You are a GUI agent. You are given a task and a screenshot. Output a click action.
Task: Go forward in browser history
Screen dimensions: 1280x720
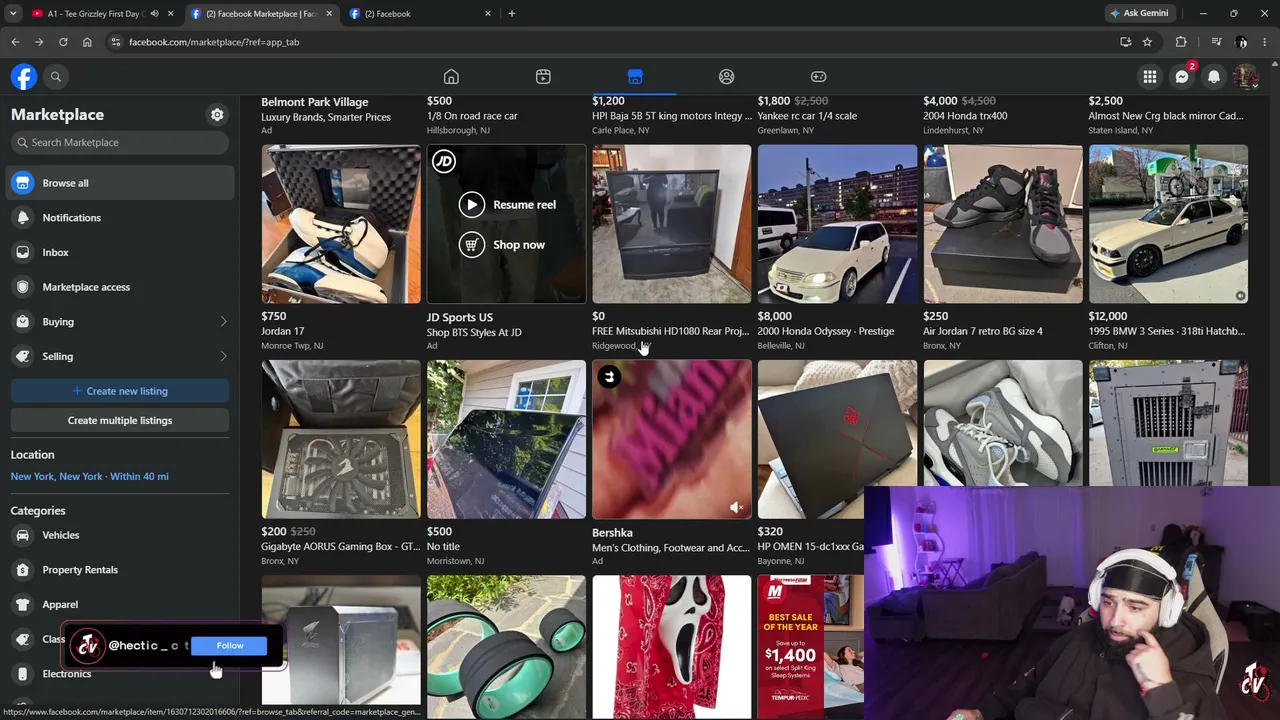pyautogui.click(x=39, y=42)
